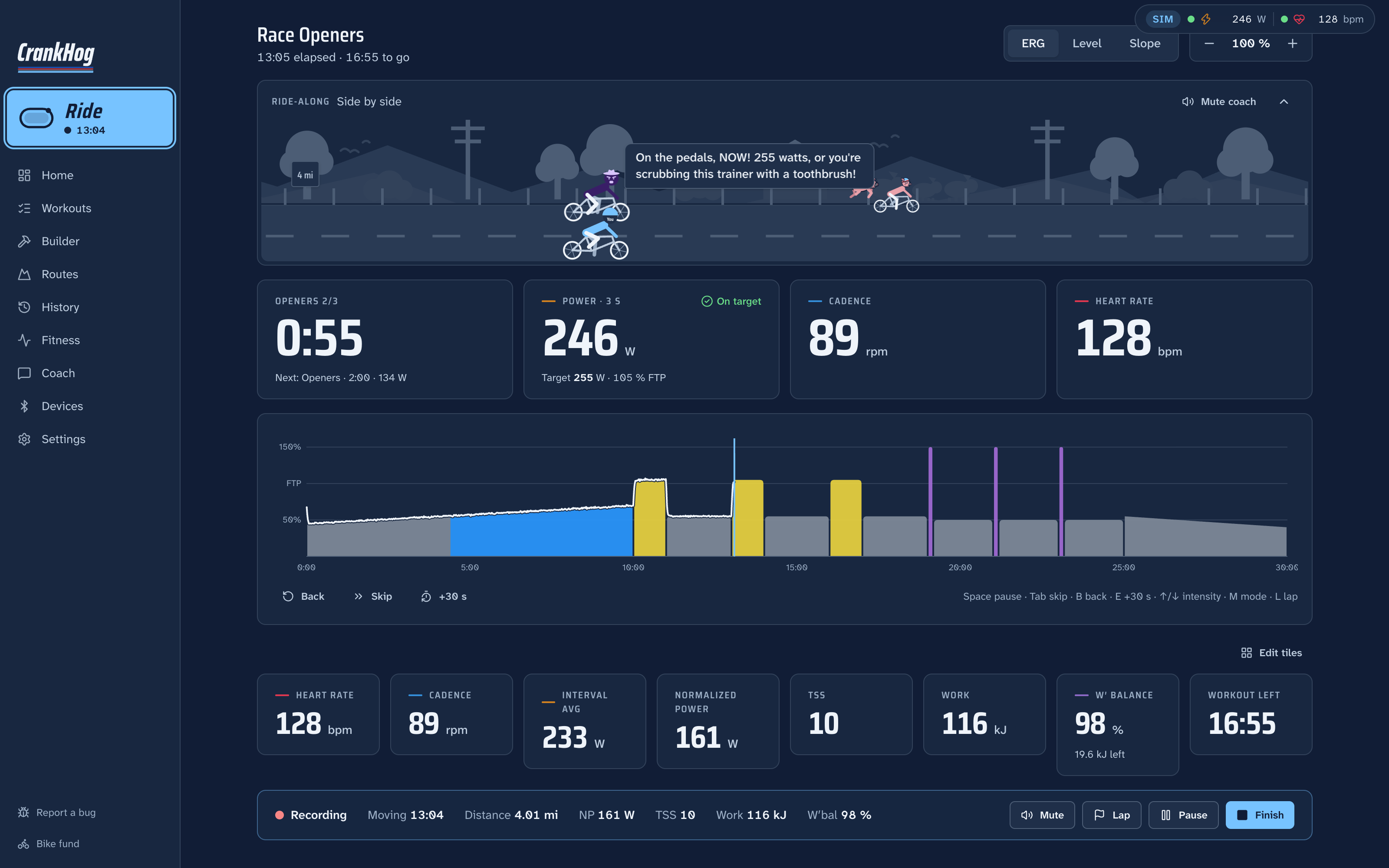Click the Fitness pulse icon
Screen dimensions: 1389x868
(24, 340)
